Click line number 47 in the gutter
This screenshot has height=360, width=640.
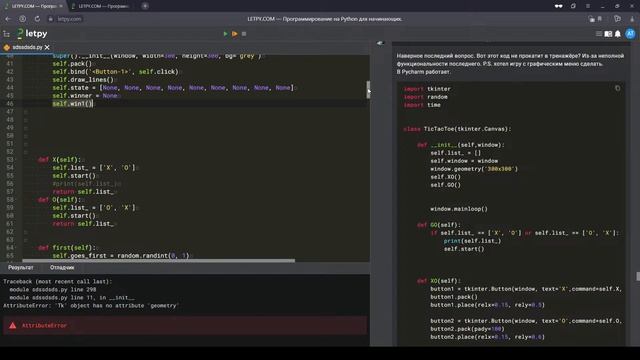10,111
